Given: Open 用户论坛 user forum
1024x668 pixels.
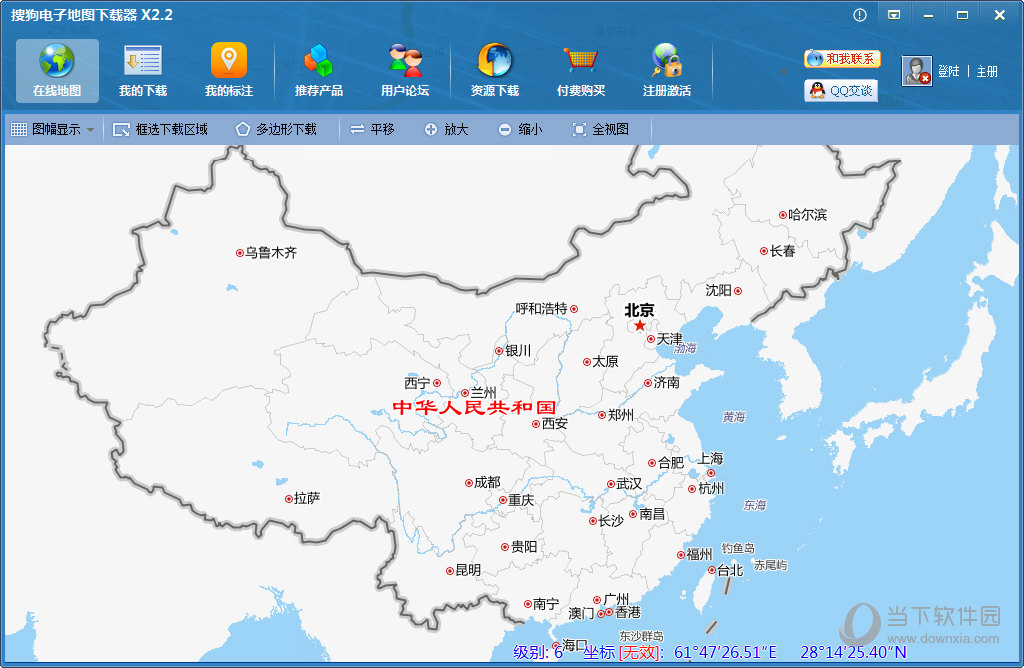Looking at the screenshot, I should point(405,71).
